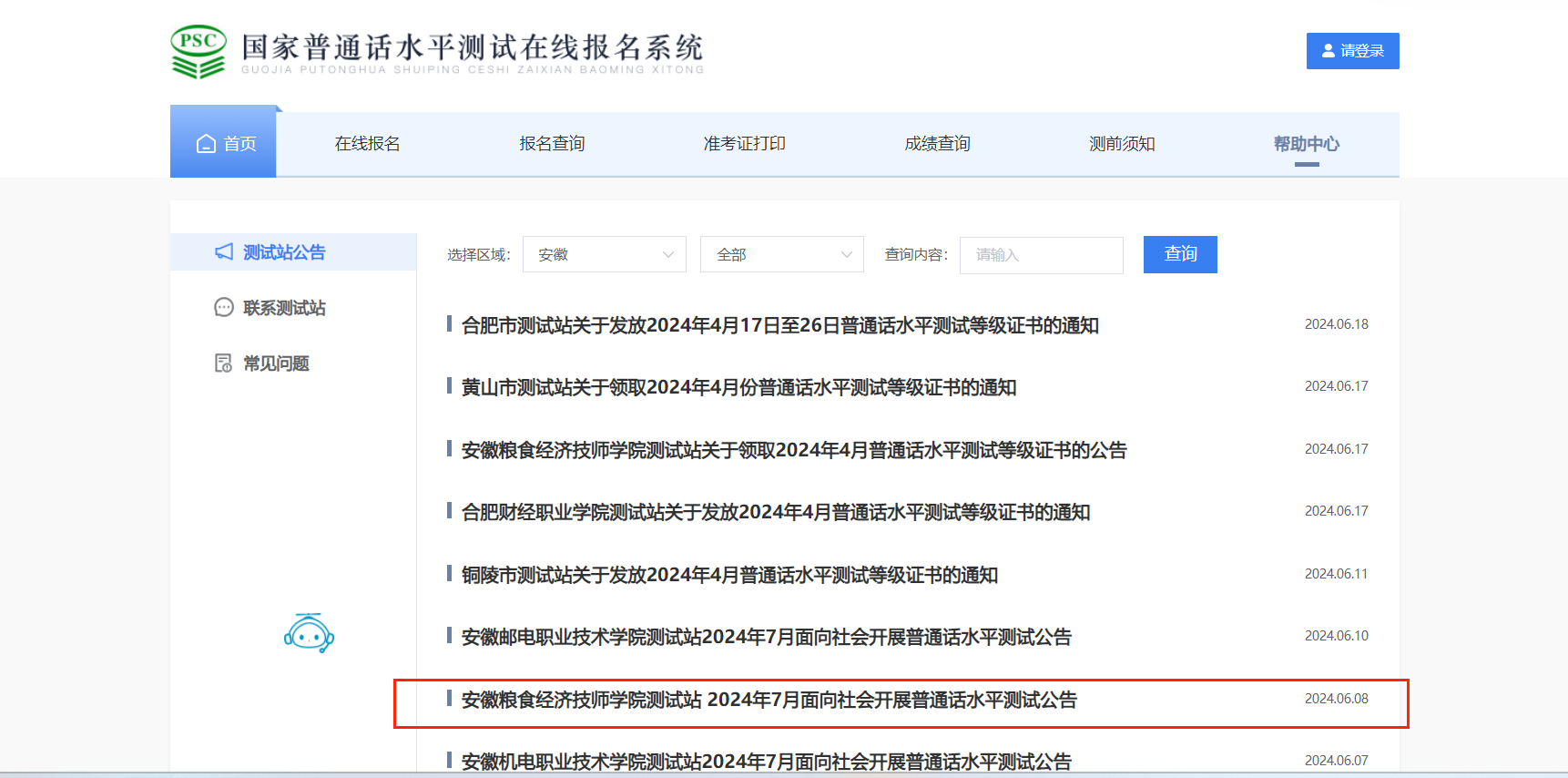Click the document icon beside 常见问题
The height and width of the screenshot is (778, 1568).
[x=224, y=363]
